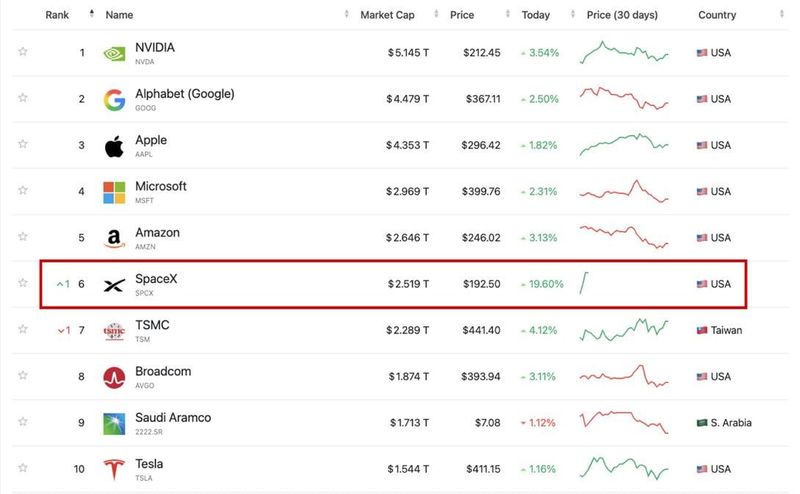Click the Price column header

pyautogui.click(x=462, y=15)
